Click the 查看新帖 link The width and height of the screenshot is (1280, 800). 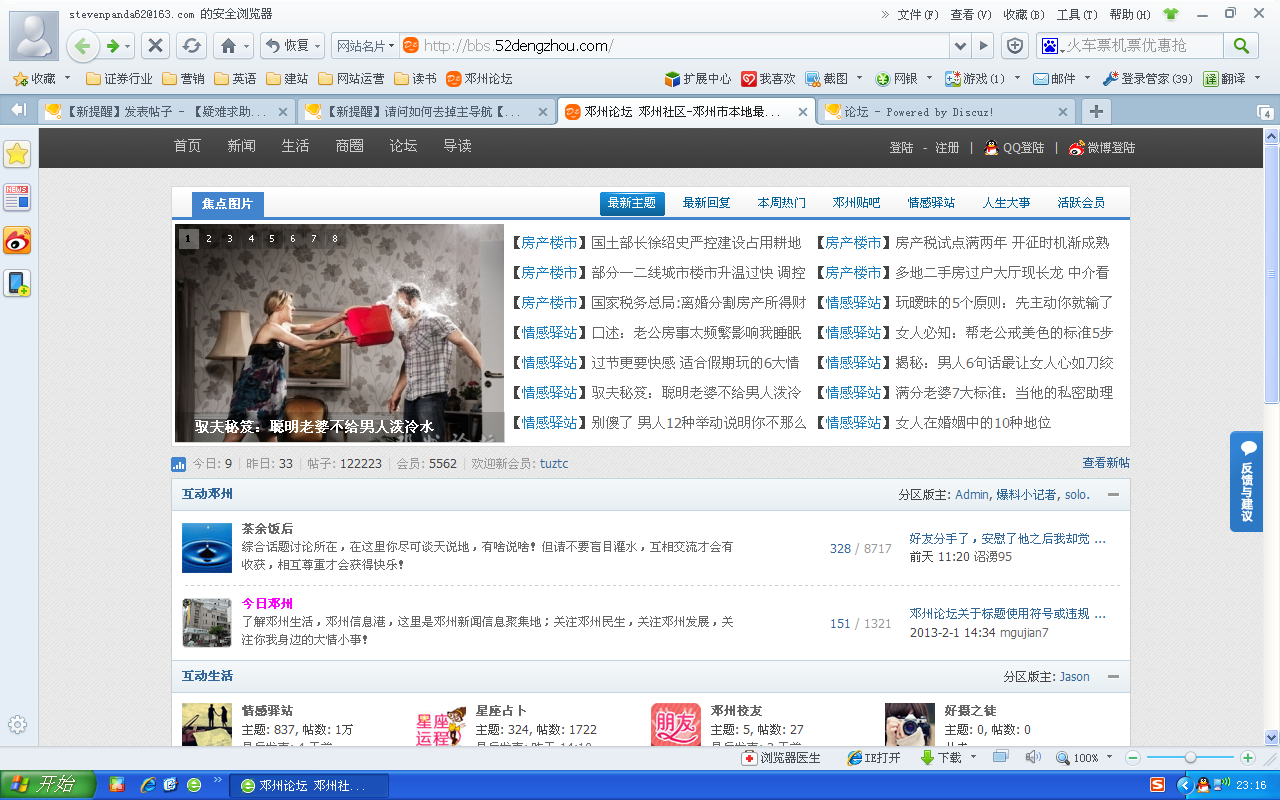click(x=1106, y=463)
